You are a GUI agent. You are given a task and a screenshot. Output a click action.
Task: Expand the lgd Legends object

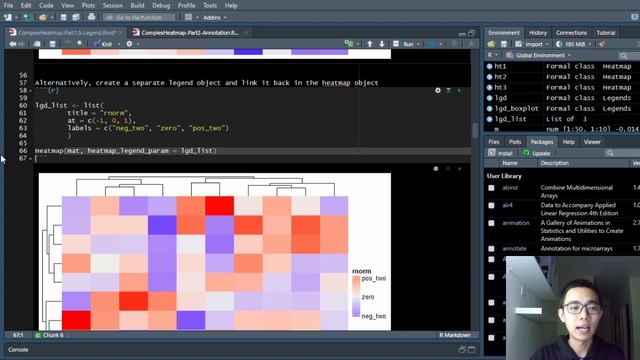[x=489, y=98]
